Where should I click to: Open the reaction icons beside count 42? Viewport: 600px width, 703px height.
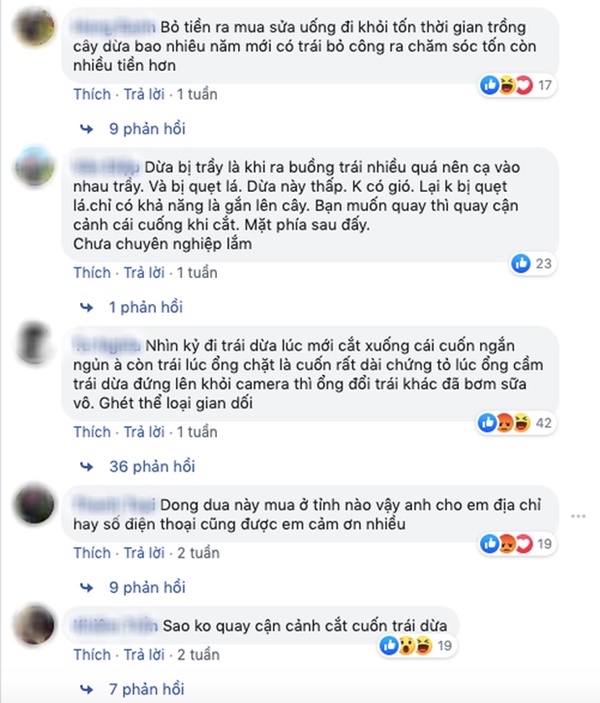point(504,423)
